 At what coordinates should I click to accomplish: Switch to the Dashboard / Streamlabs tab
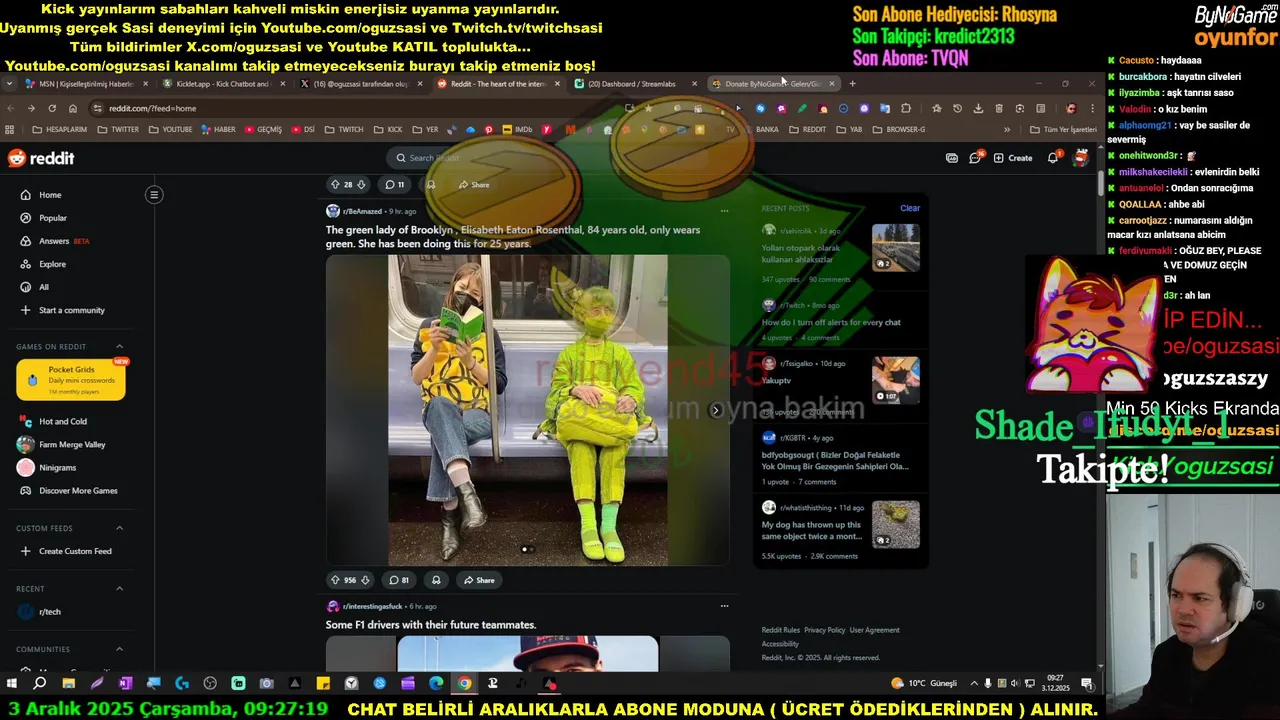(x=636, y=84)
